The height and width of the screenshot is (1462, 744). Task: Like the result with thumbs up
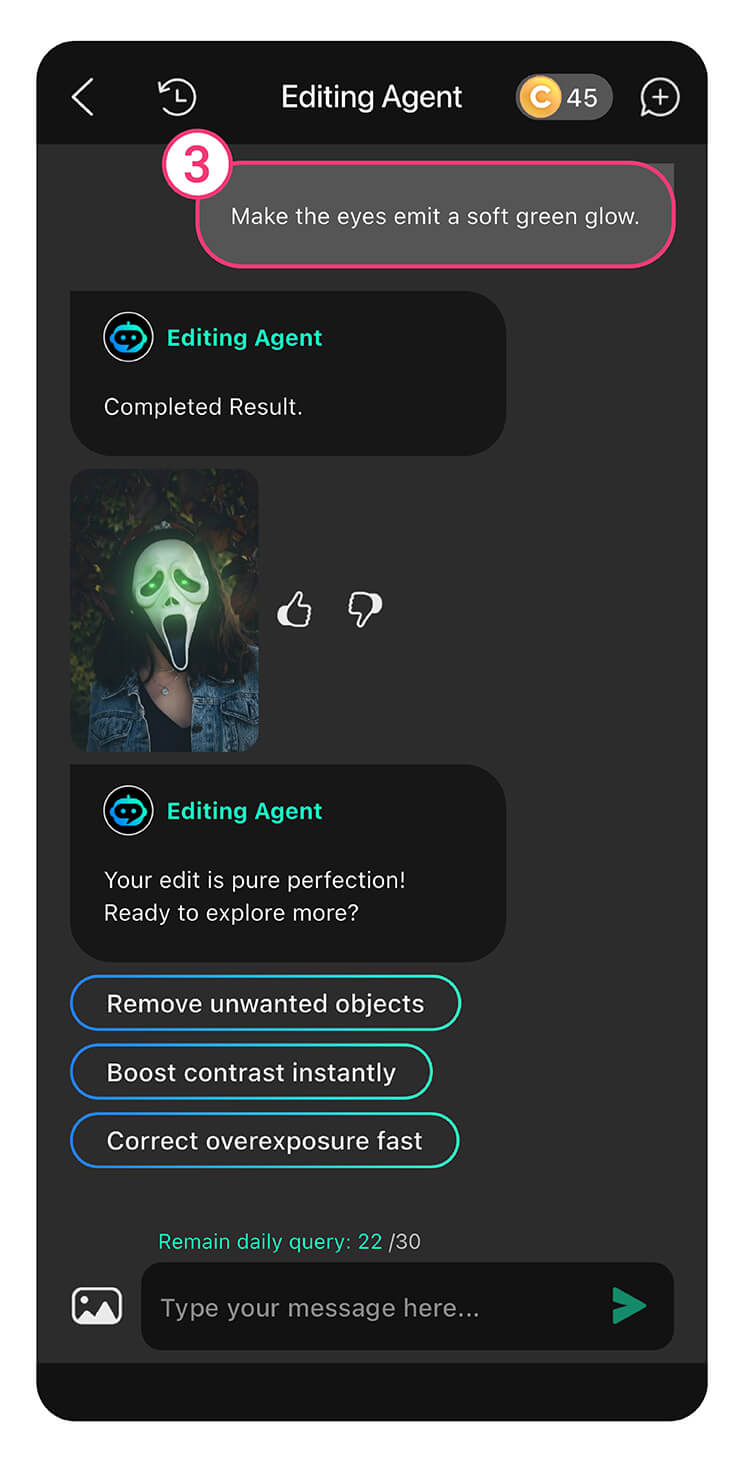[294, 608]
